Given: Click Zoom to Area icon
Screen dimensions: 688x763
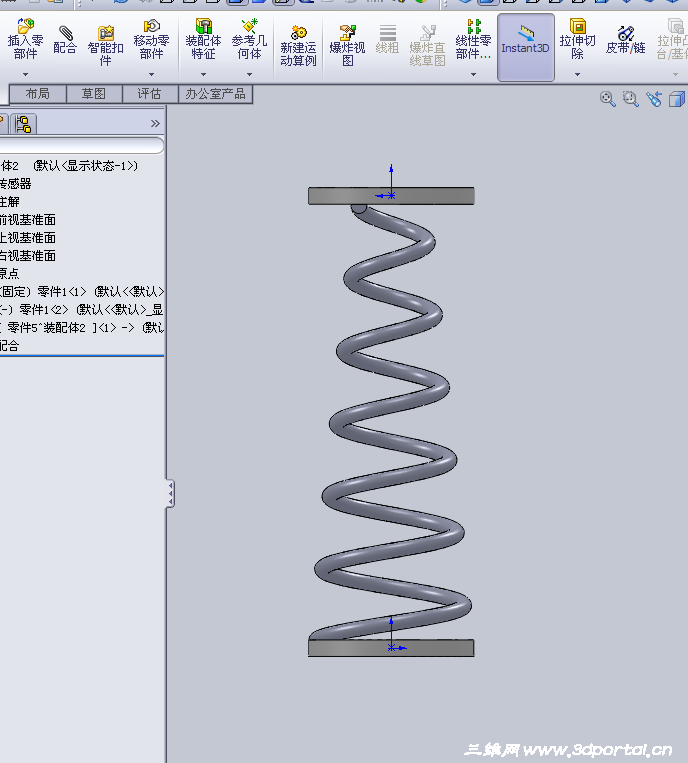Looking at the screenshot, I should coord(631,99).
